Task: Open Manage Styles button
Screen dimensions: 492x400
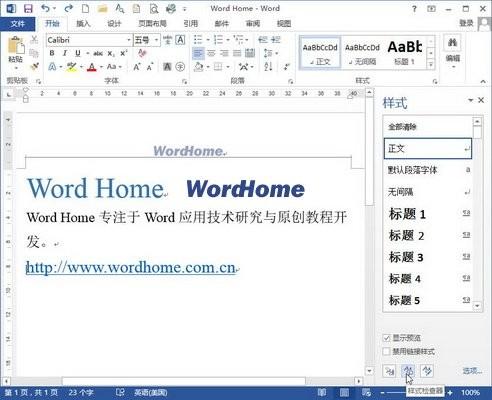Action: [x=427, y=371]
